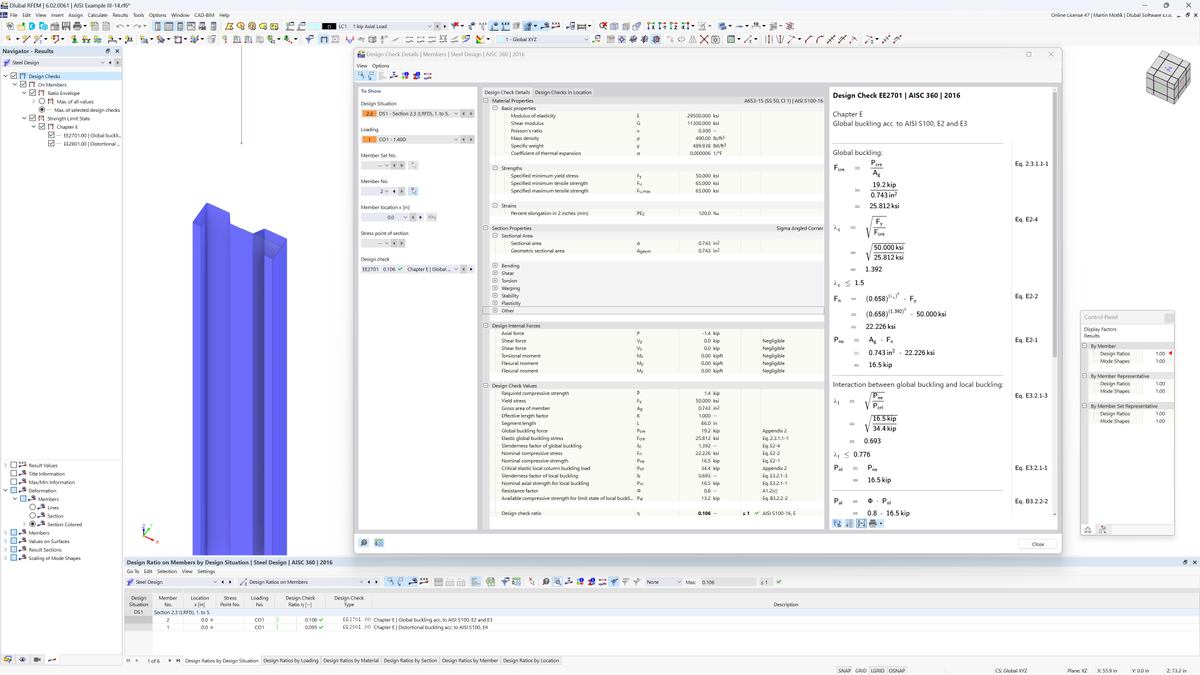Click filter funnel icon in results table toolbar

[x=613, y=582]
